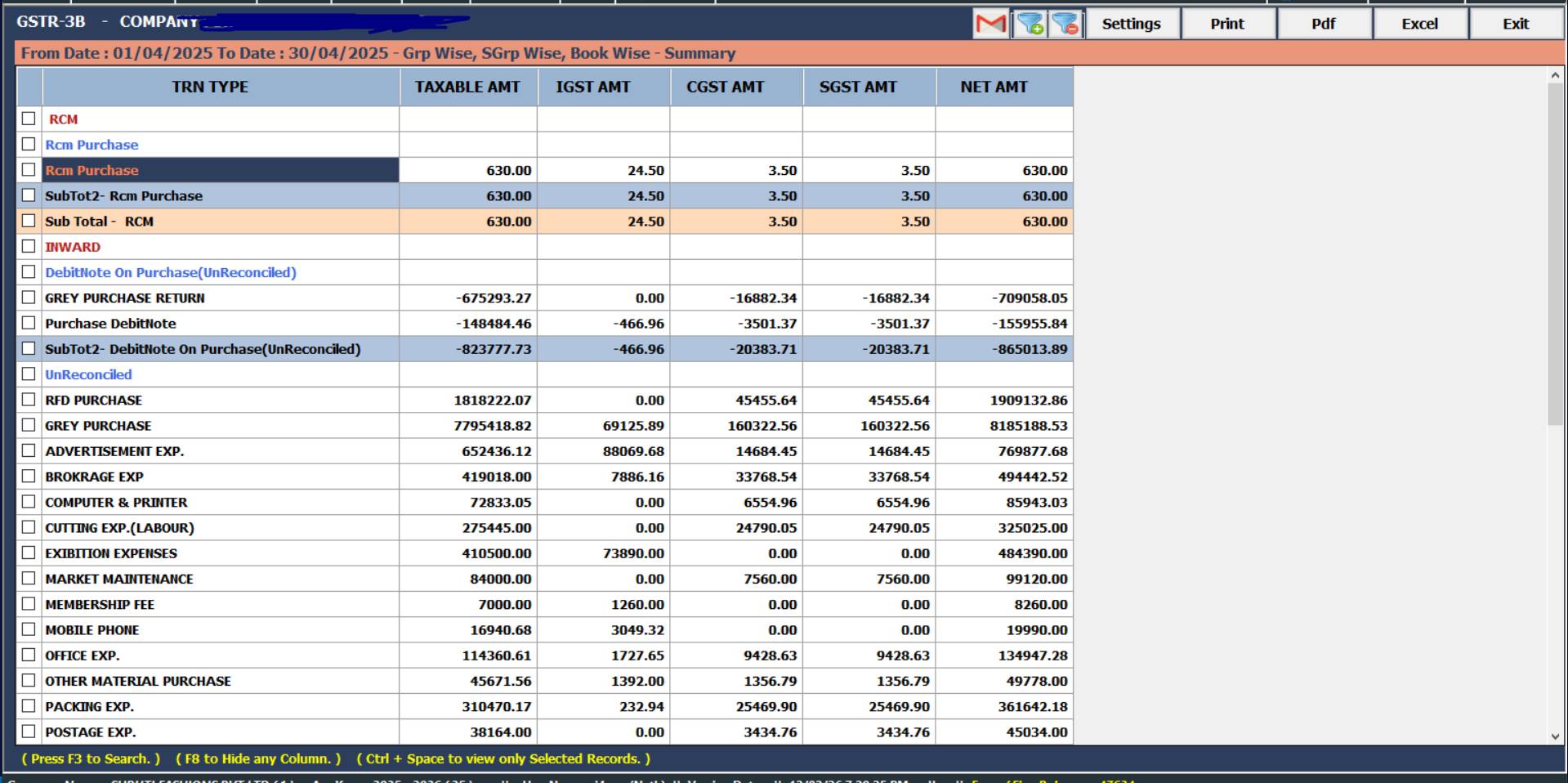Viewport: 1568px width, 783px height.
Task: Open the Settings button
Action: pos(1132,23)
